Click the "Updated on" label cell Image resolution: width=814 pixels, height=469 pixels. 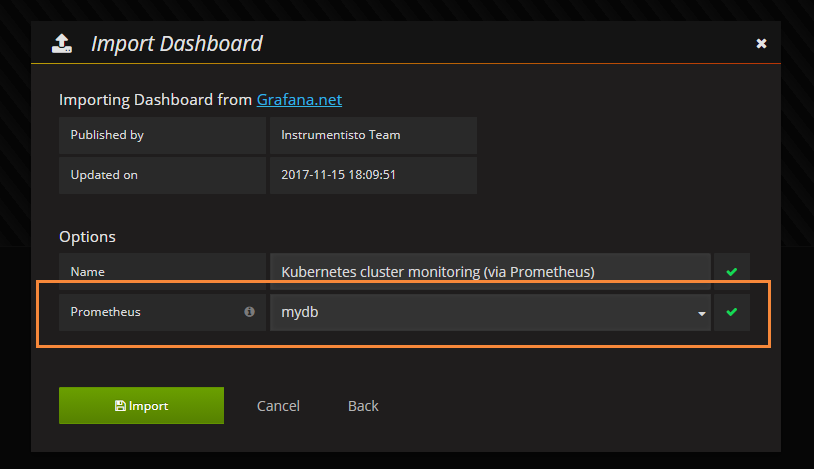click(x=162, y=175)
